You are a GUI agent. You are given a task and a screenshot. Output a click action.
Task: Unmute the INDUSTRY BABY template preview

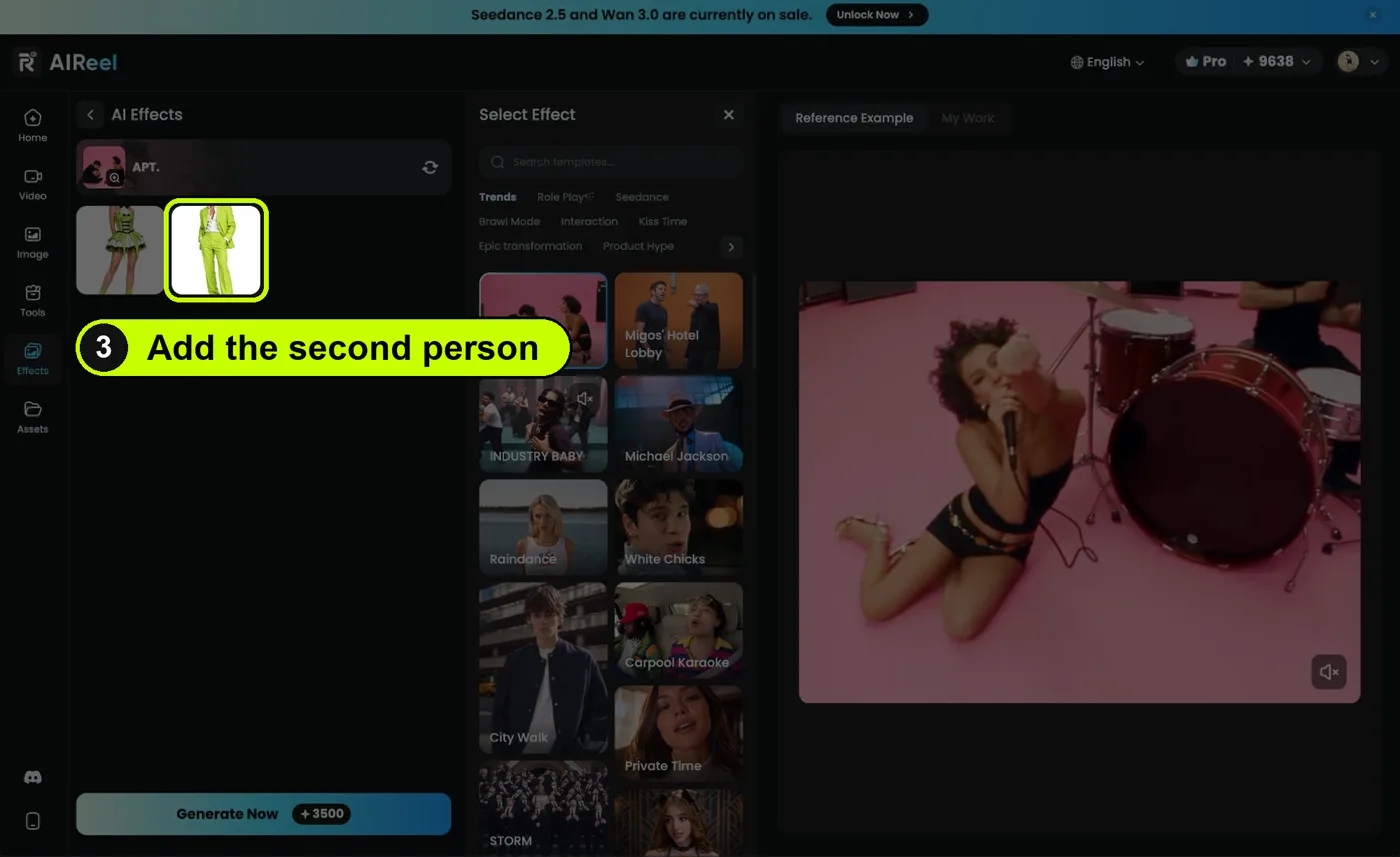coord(585,399)
